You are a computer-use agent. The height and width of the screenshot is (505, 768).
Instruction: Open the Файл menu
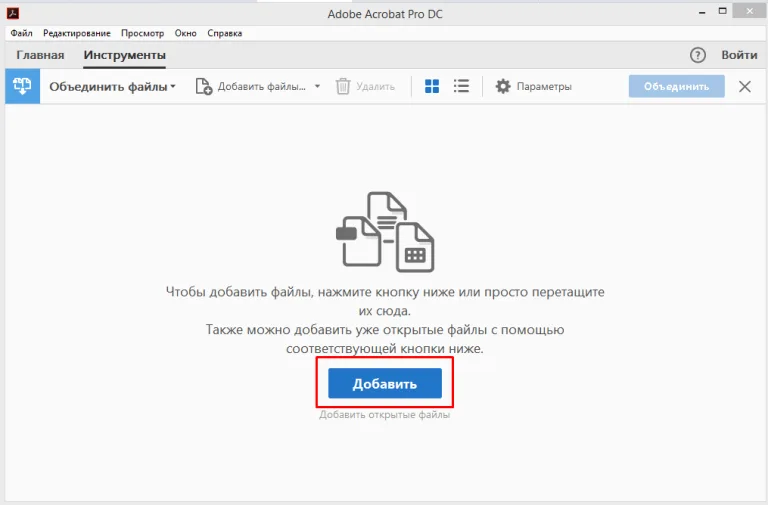21,33
